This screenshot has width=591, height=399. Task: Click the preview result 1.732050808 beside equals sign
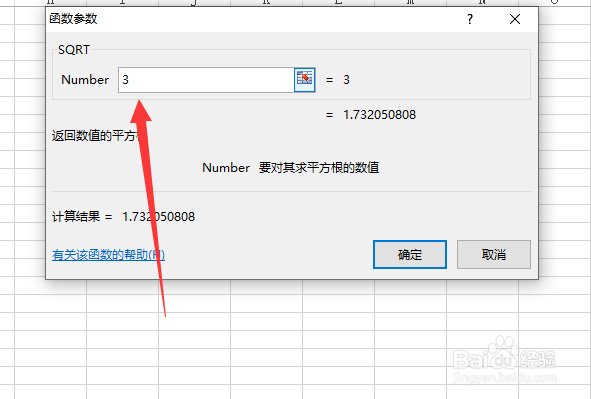(x=380, y=115)
